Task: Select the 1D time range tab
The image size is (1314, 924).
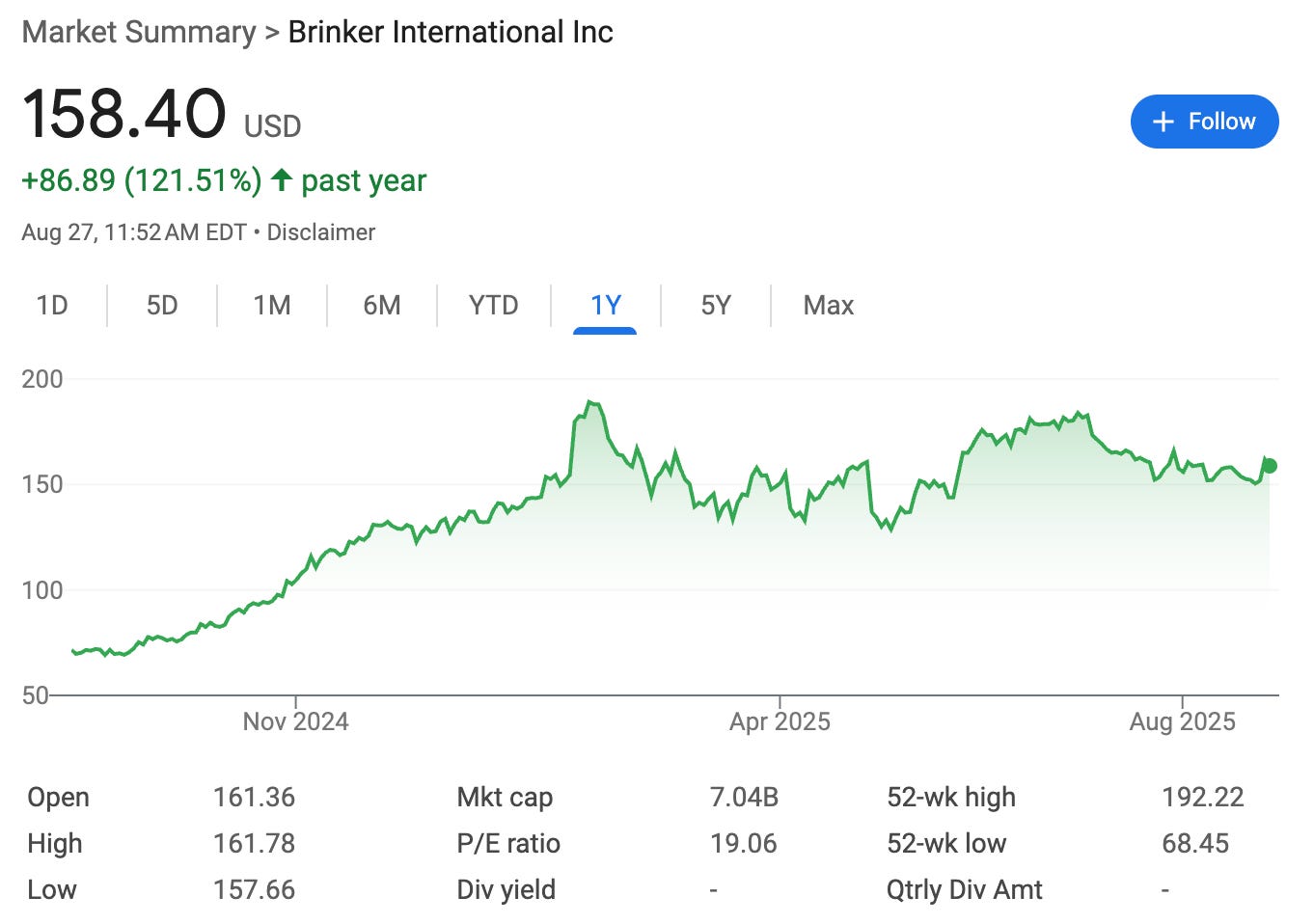Action: click(x=52, y=306)
